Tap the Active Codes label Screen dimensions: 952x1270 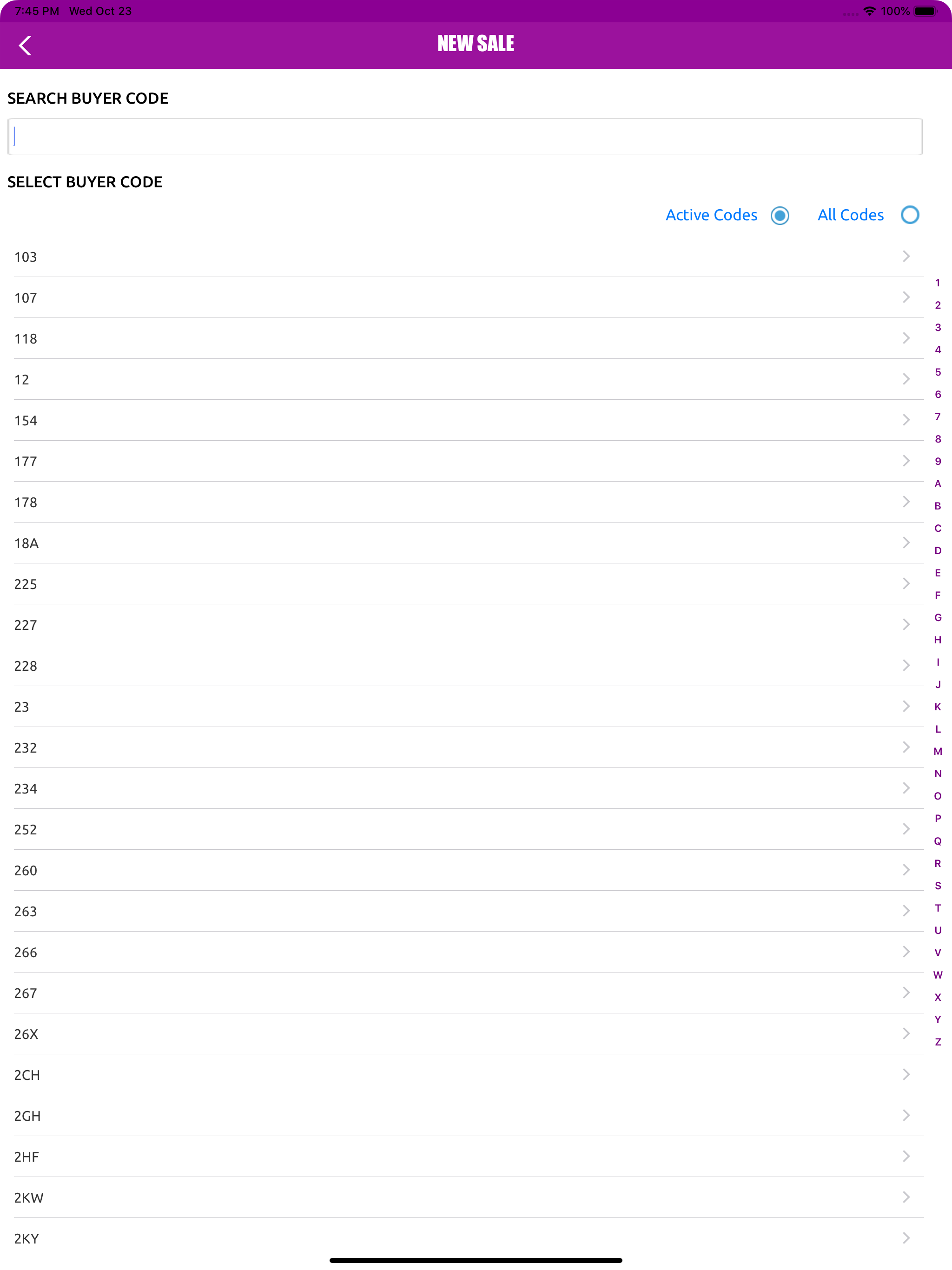click(x=711, y=215)
